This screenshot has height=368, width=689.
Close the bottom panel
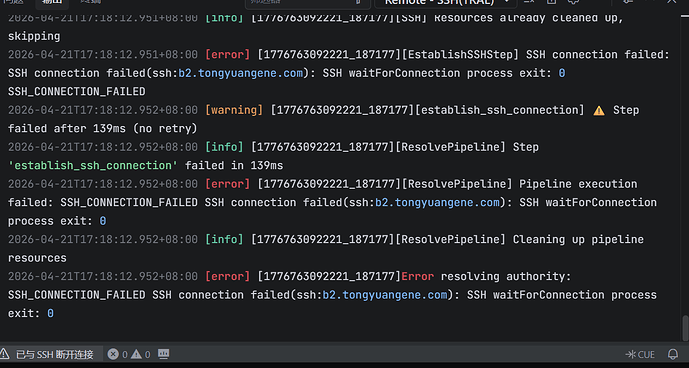coord(672,2)
